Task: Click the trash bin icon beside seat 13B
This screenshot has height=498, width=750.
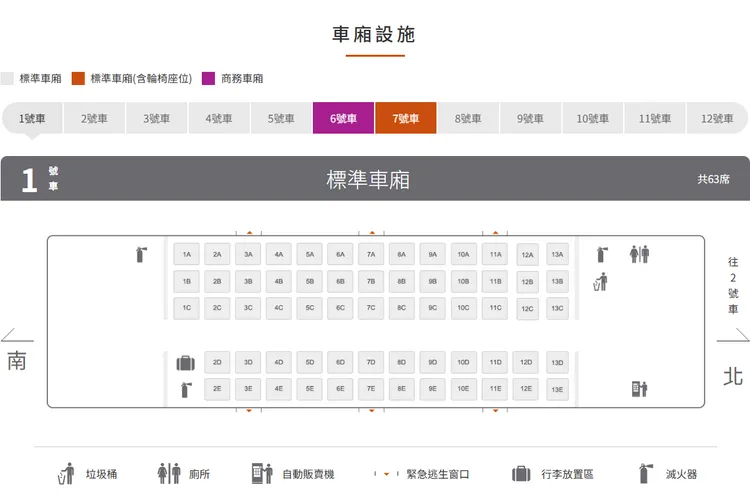Action: point(600,282)
